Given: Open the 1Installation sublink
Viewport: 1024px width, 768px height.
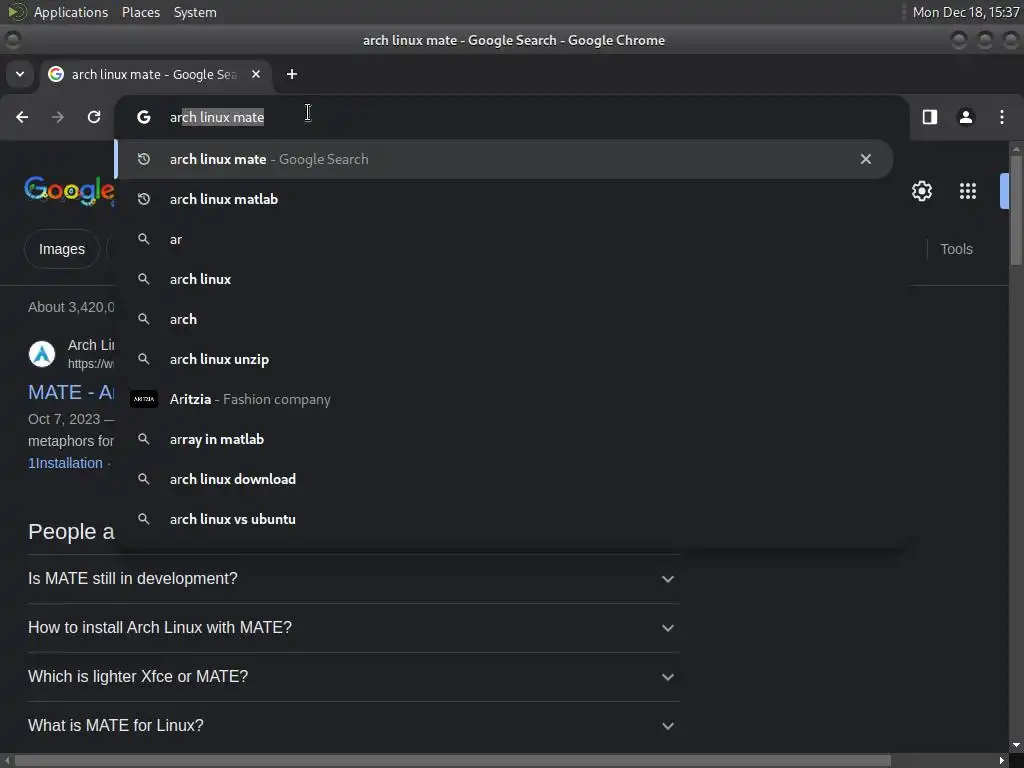Looking at the screenshot, I should (65, 463).
